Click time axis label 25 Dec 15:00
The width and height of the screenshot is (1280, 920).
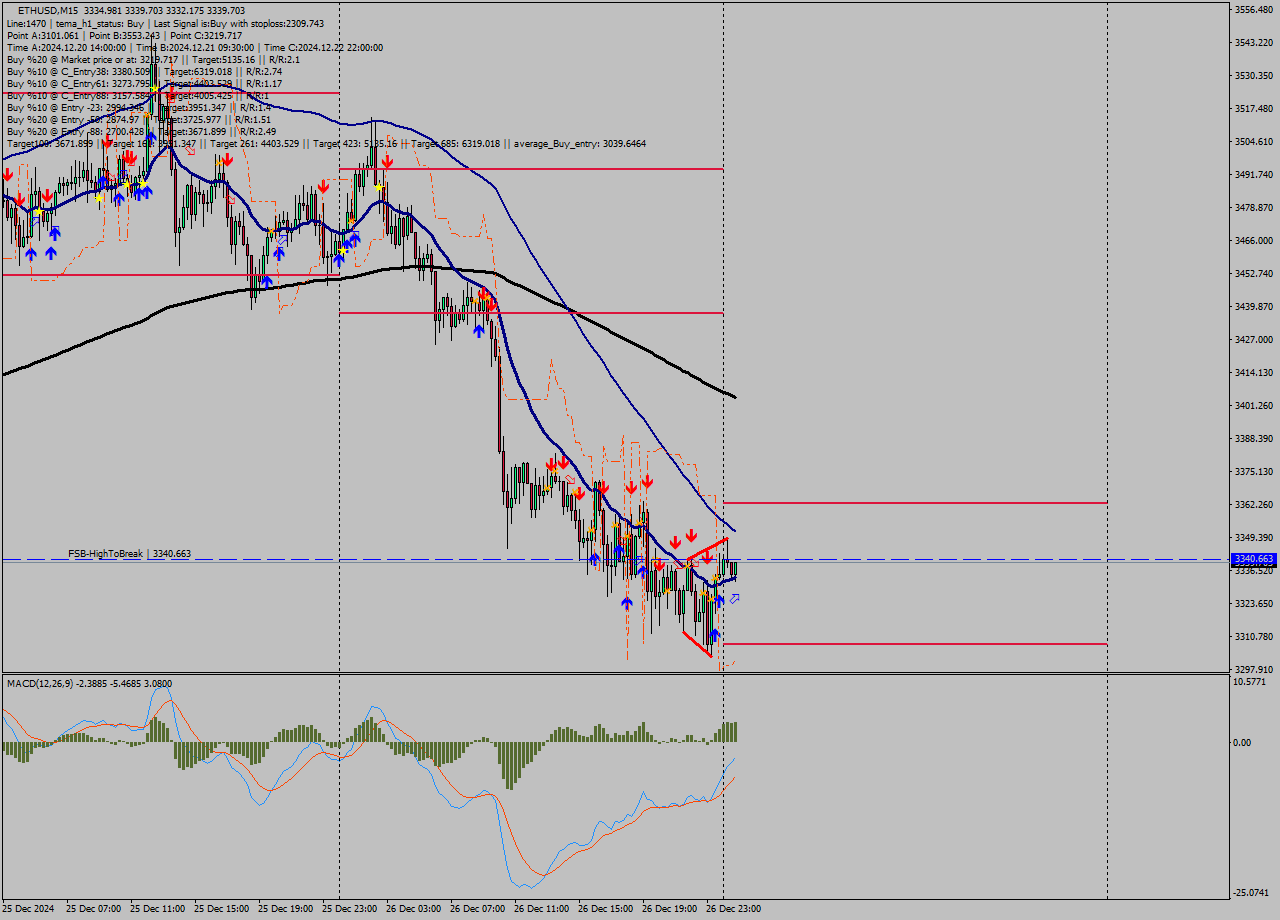(222, 909)
